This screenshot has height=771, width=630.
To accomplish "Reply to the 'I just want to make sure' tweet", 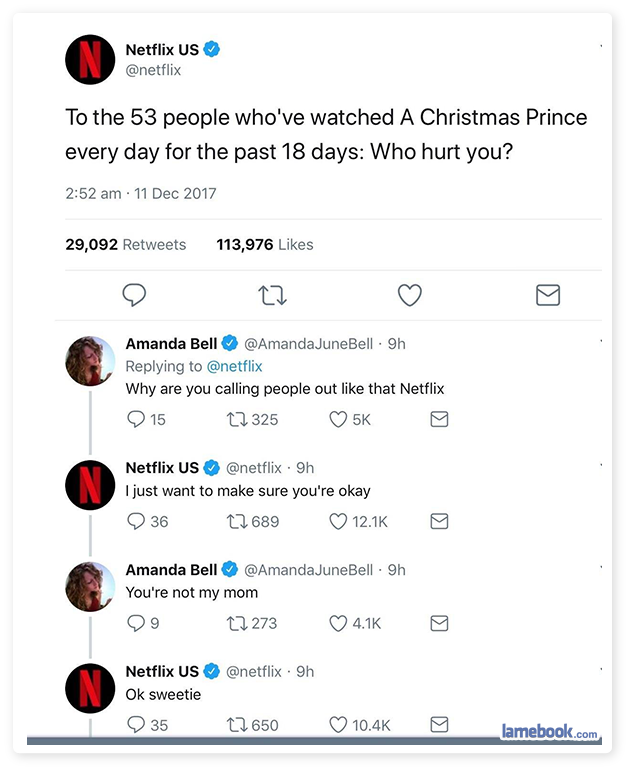I will click(x=136, y=521).
